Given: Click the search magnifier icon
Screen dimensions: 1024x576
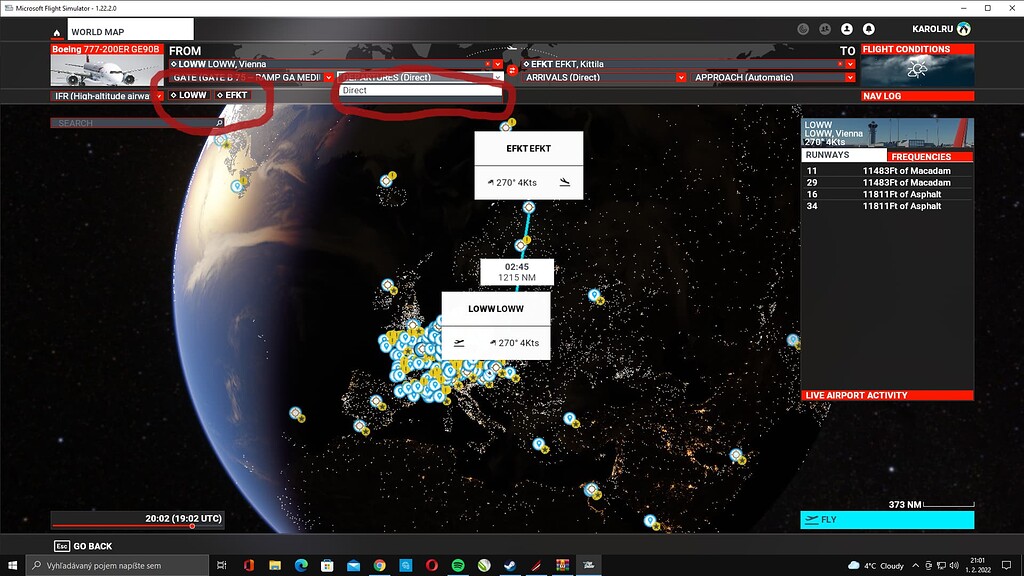Looking at the screenshot, I should coord(218,122).
